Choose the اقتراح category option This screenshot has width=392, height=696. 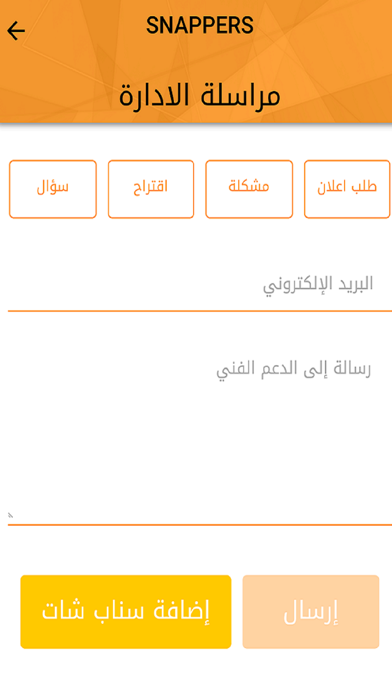151,189
